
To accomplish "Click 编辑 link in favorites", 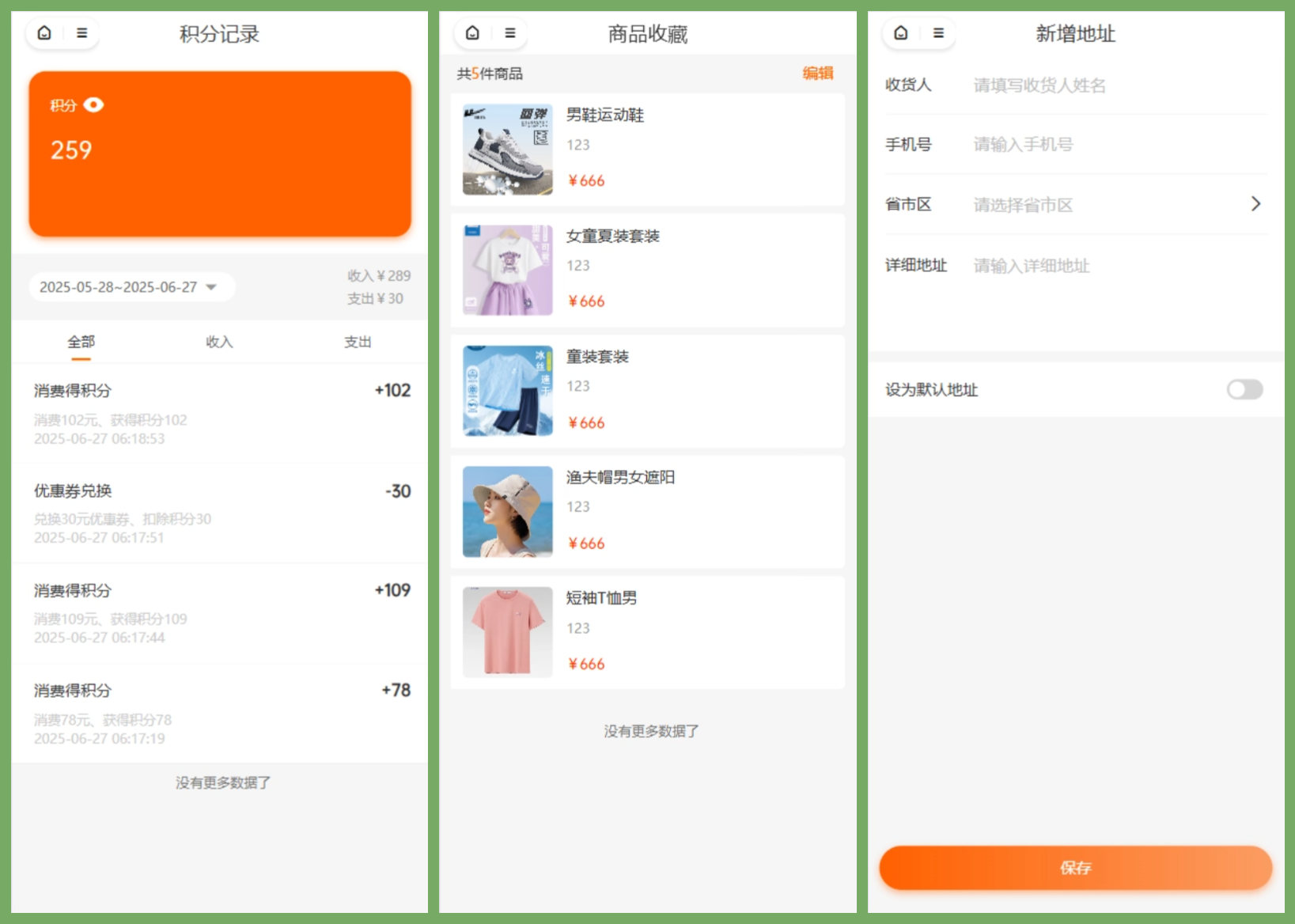I will (817, 74).
